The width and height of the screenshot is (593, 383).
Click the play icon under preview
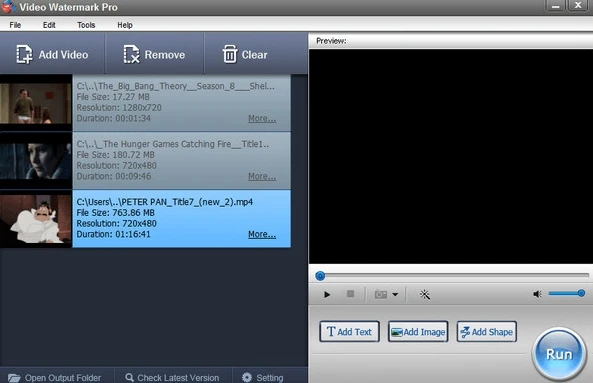327,294
